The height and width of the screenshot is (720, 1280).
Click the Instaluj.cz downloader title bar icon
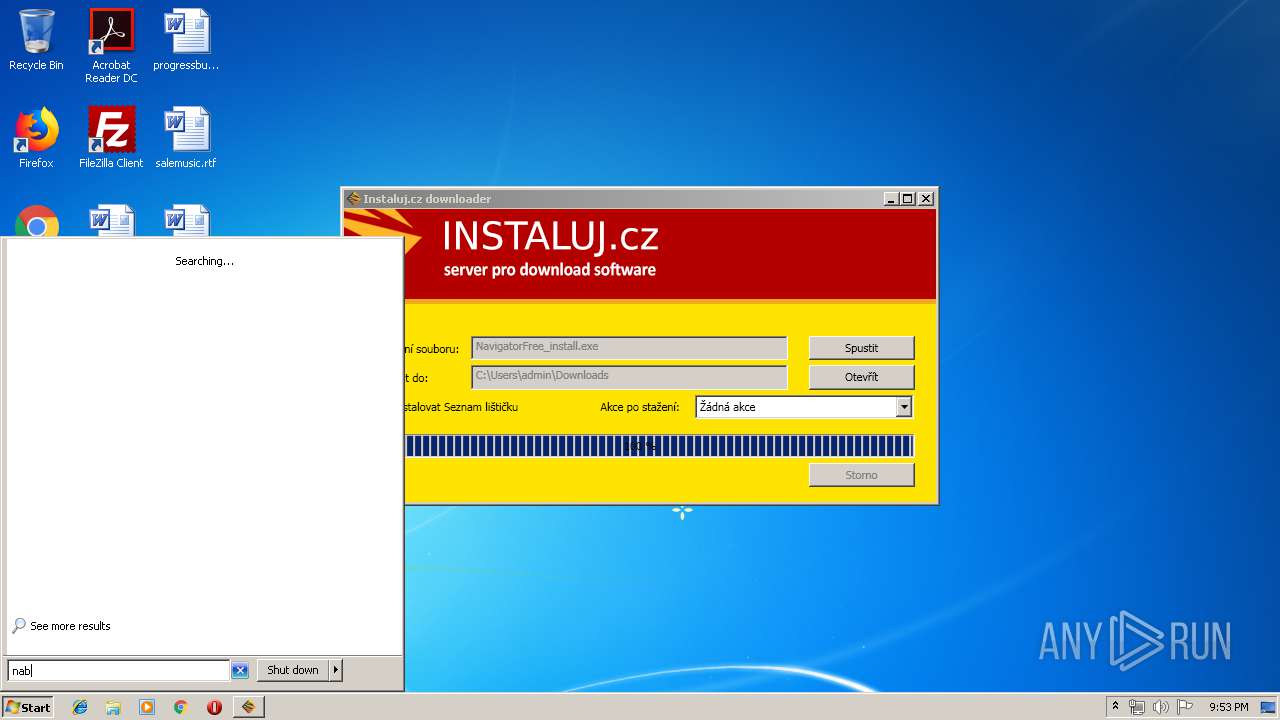tap(353, 198)
